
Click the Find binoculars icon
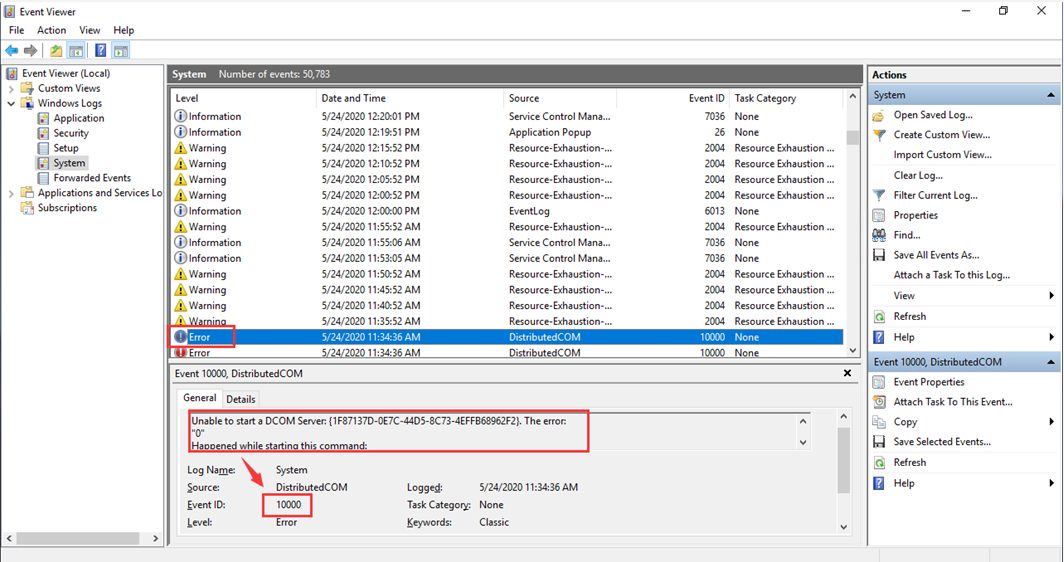coord(879,236)
